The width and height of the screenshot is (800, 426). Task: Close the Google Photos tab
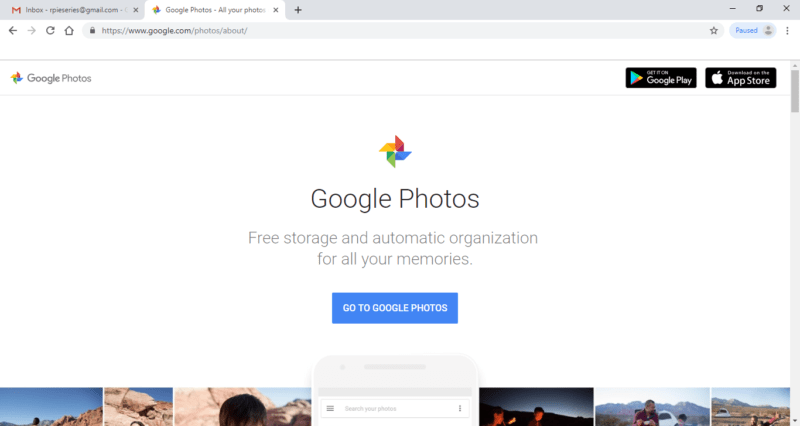coord(276,10)
